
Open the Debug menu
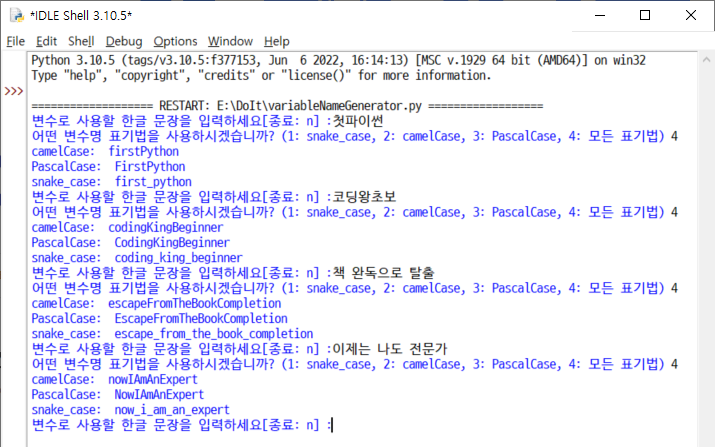tap(124, 42)
